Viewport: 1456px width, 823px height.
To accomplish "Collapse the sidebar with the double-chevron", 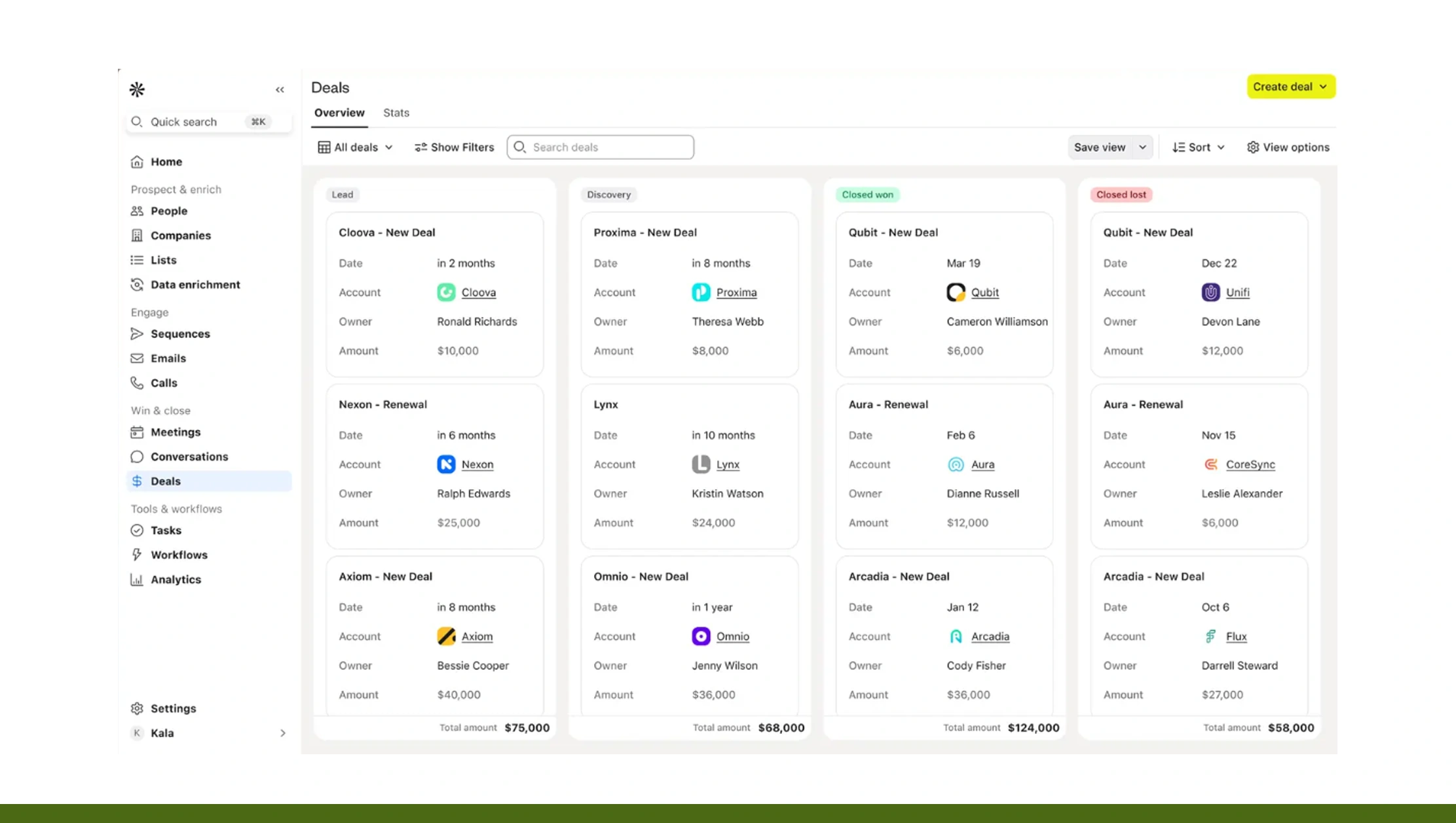I will 280,89.
